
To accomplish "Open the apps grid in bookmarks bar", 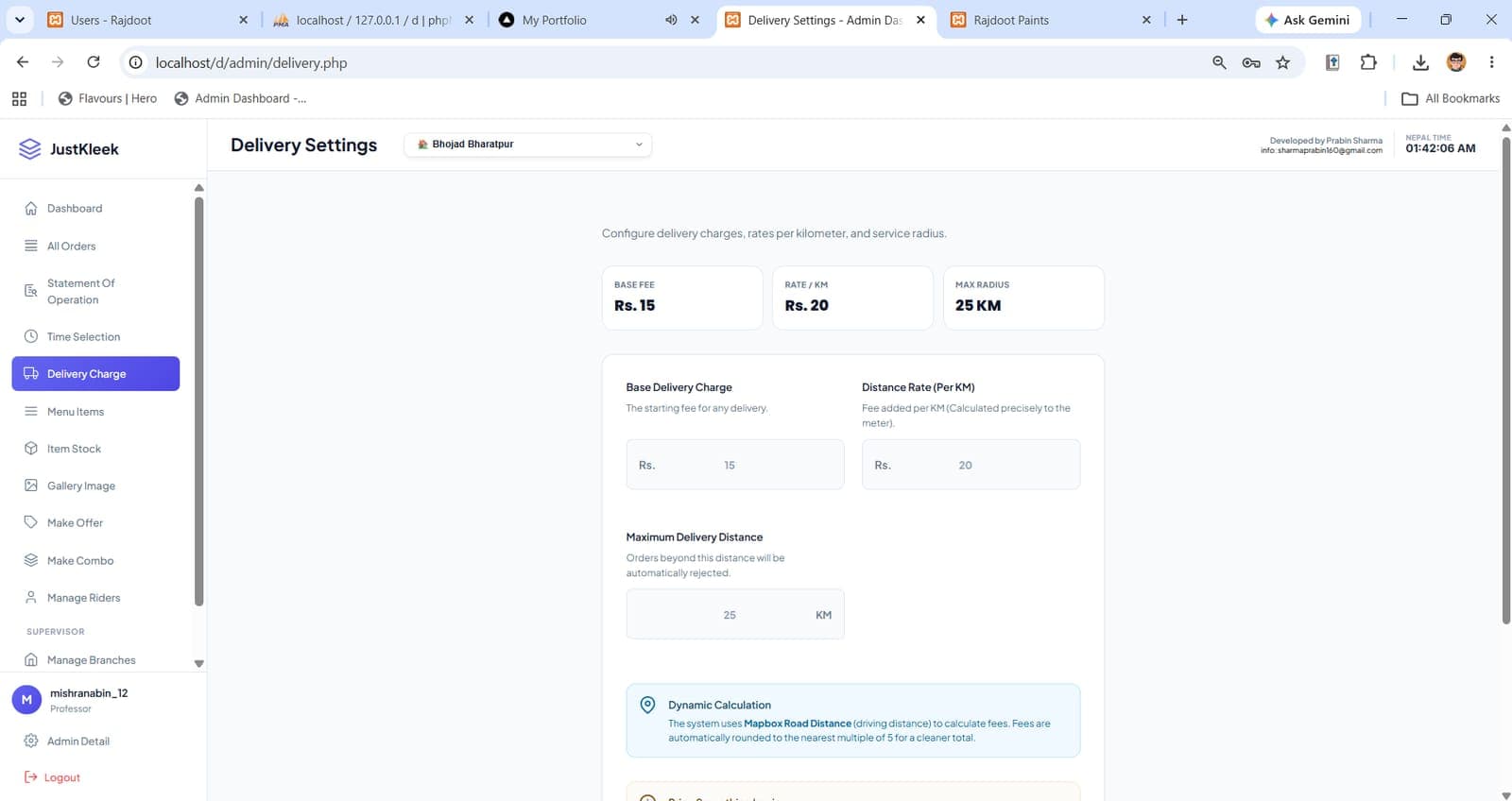I will [x=19, y=98].
